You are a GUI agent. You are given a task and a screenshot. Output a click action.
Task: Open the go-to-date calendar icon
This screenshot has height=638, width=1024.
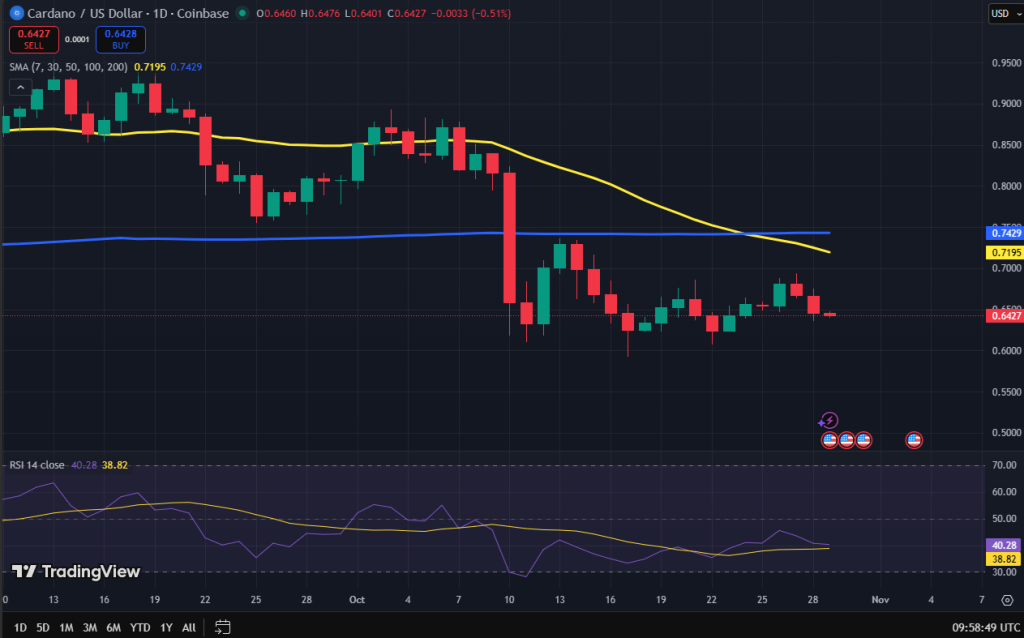click(x=223, y=627)
